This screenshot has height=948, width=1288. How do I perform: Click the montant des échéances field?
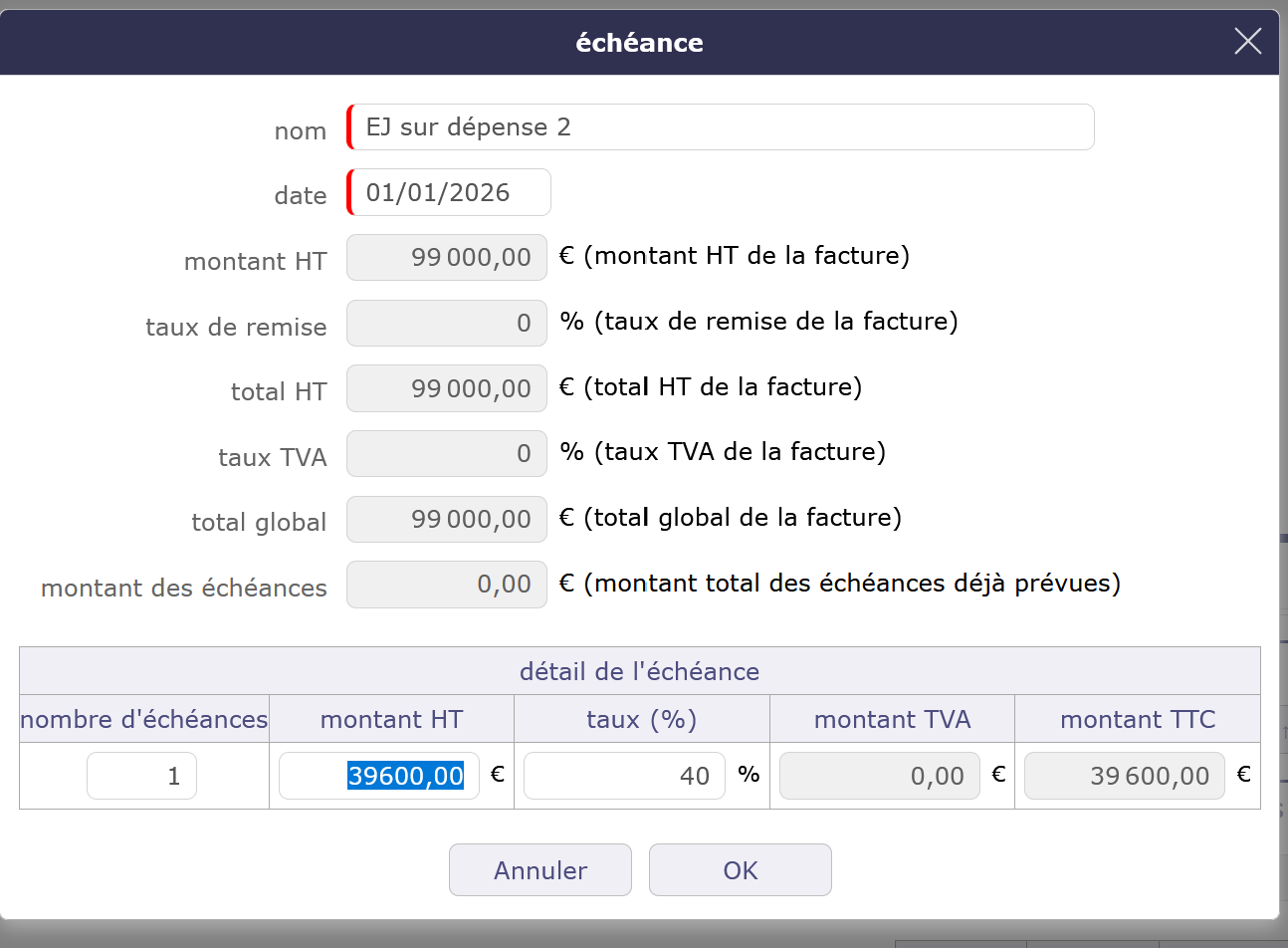(x=447, y=585)
